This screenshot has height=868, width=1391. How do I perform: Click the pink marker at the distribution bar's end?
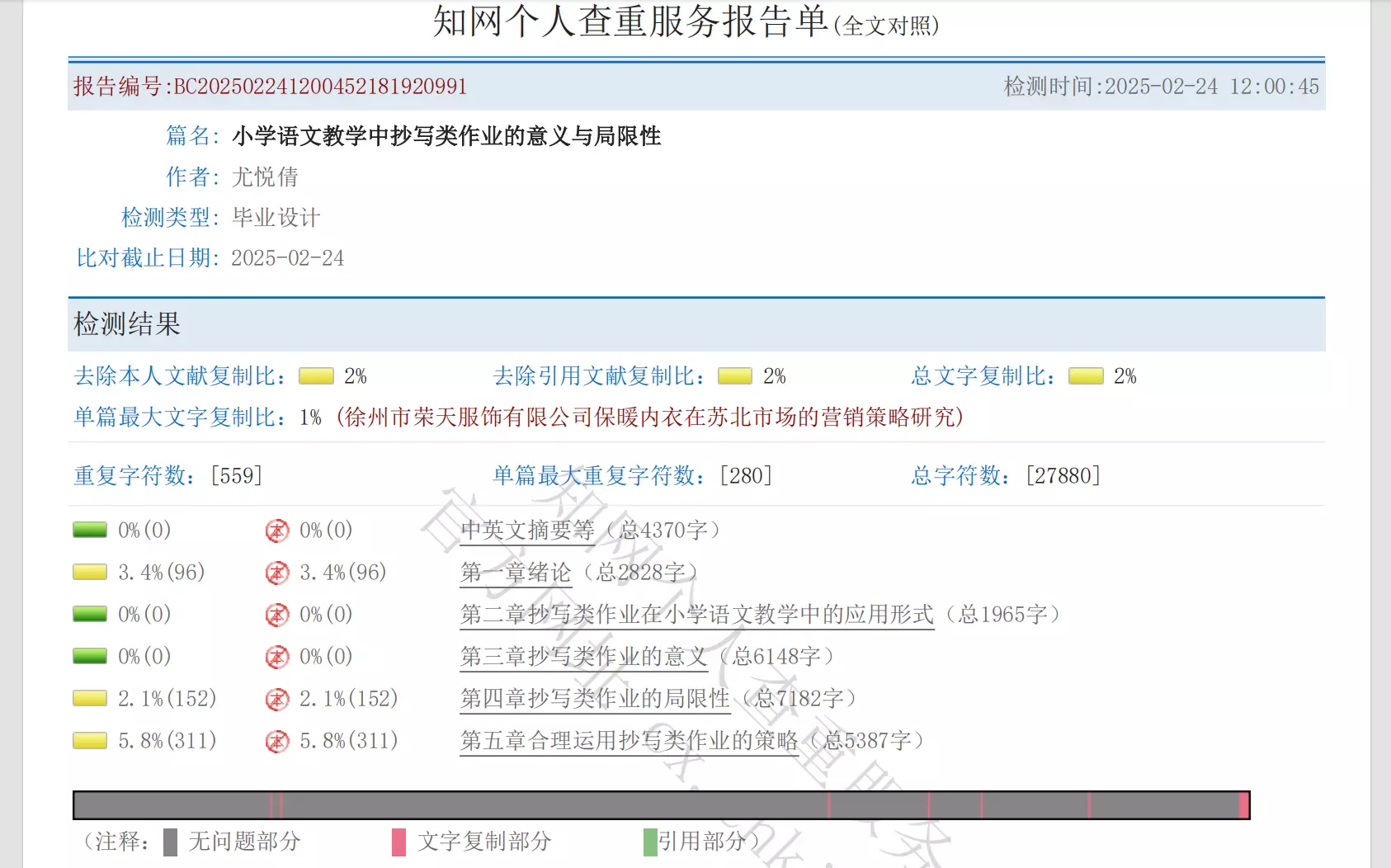[x=1244, y=805]
